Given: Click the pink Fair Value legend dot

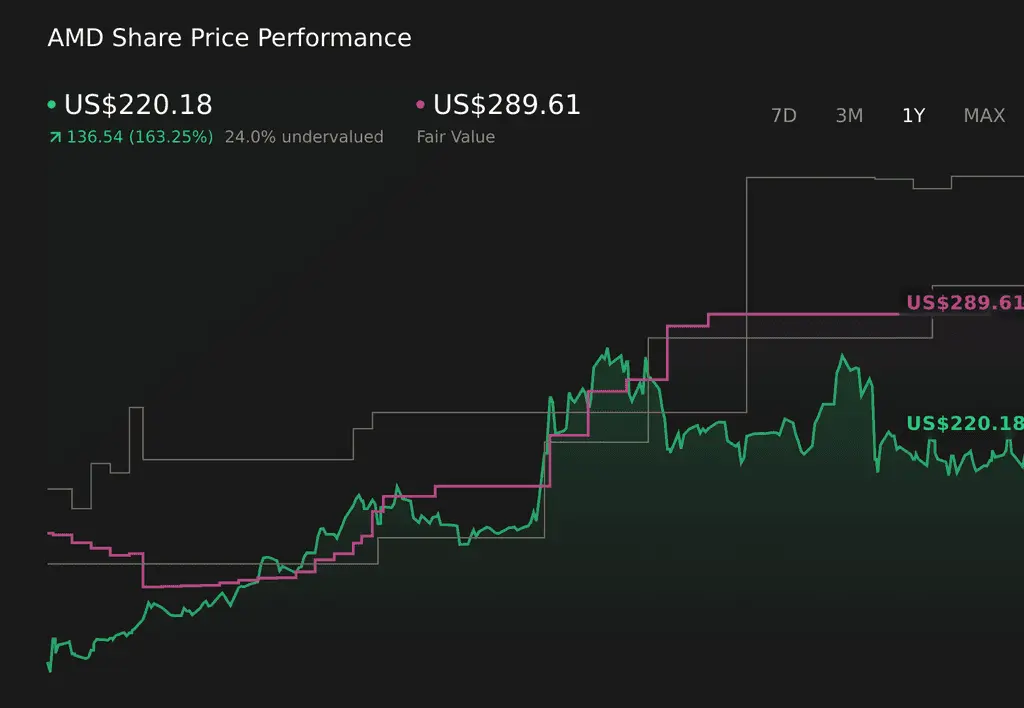Looking at the screenshot, I should pyautogui.click(x=421, y=104).
